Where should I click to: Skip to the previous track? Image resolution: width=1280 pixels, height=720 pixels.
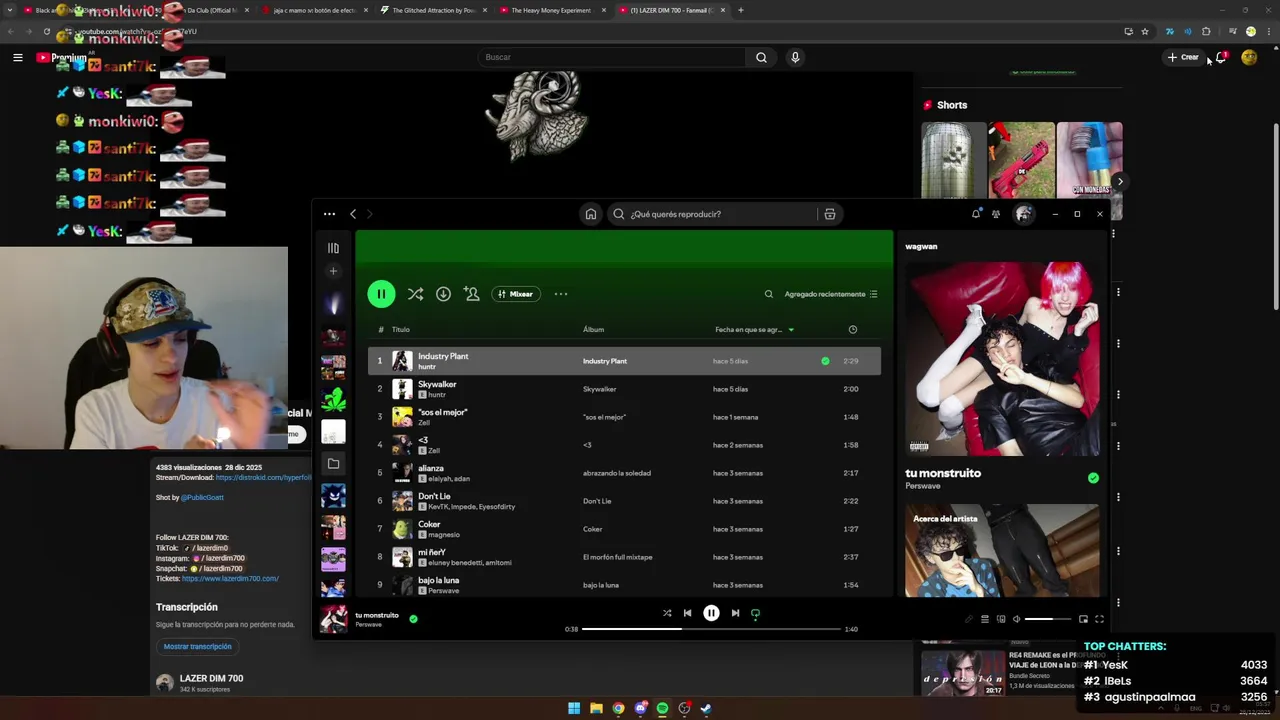point(687,613)
